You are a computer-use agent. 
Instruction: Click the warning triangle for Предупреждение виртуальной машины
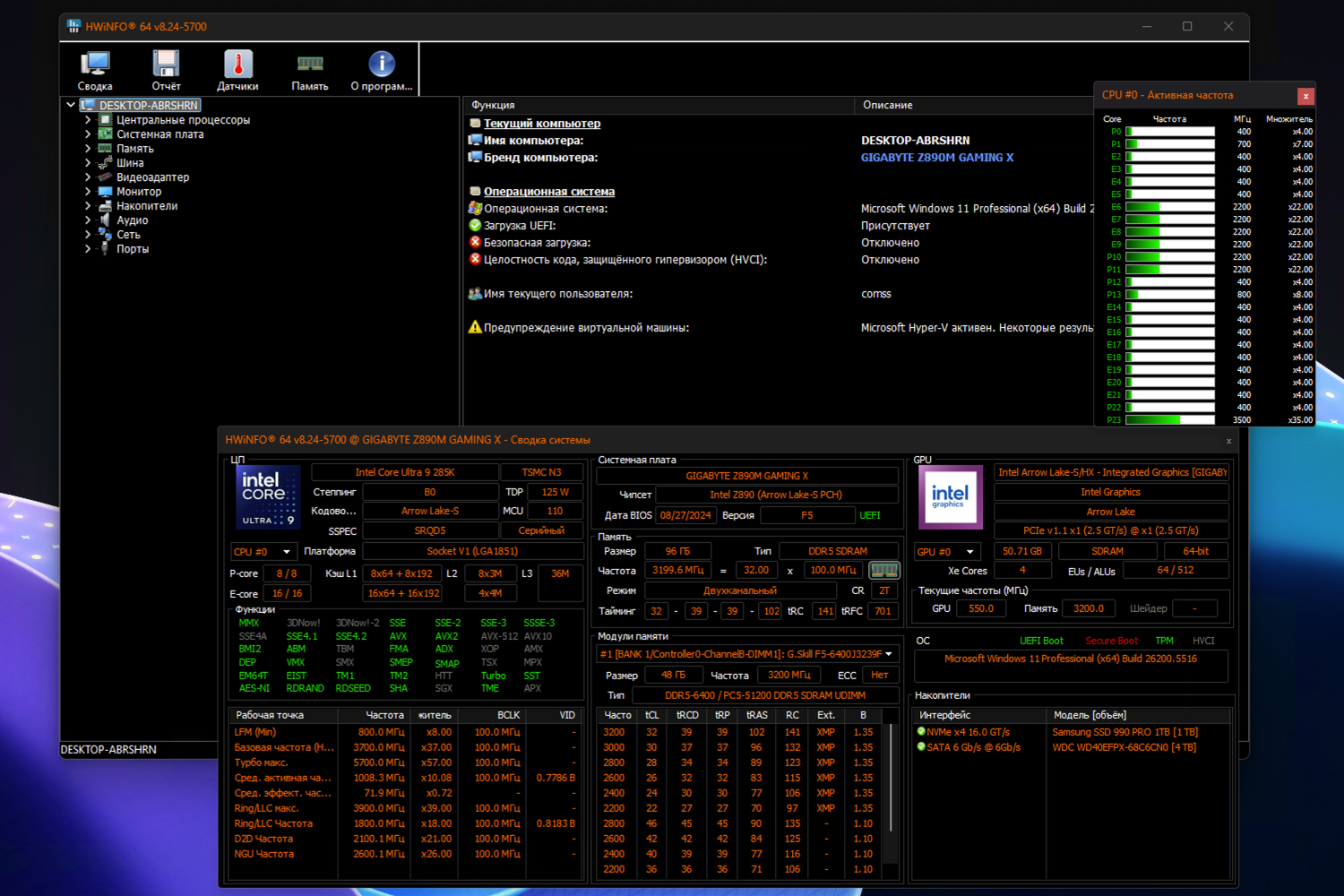(476, 328)
